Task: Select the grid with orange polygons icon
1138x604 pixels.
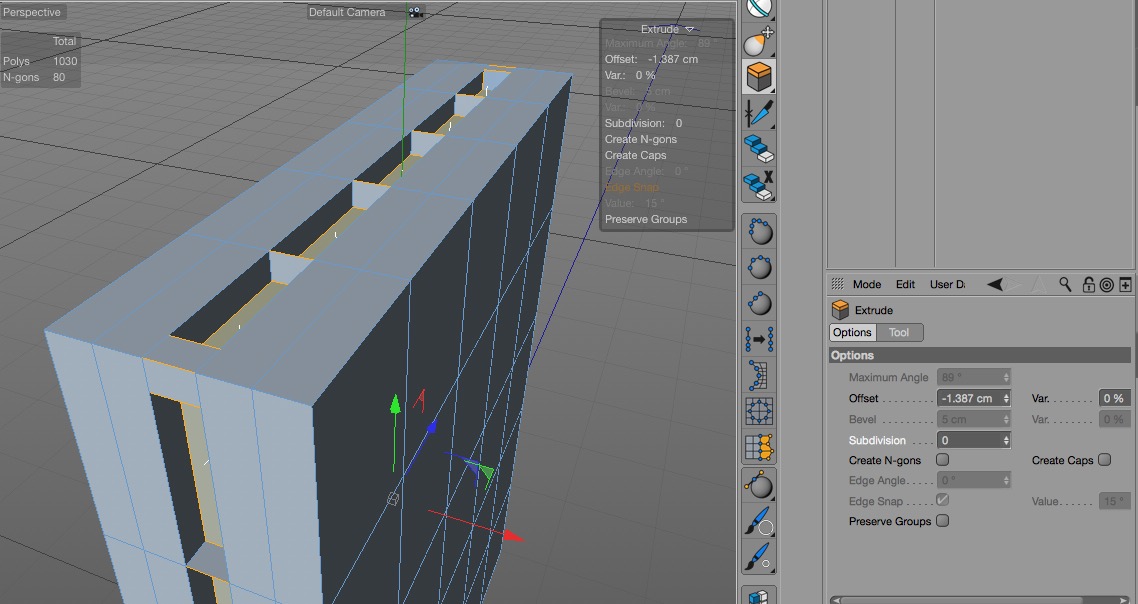Action: (x=759, y=446)
